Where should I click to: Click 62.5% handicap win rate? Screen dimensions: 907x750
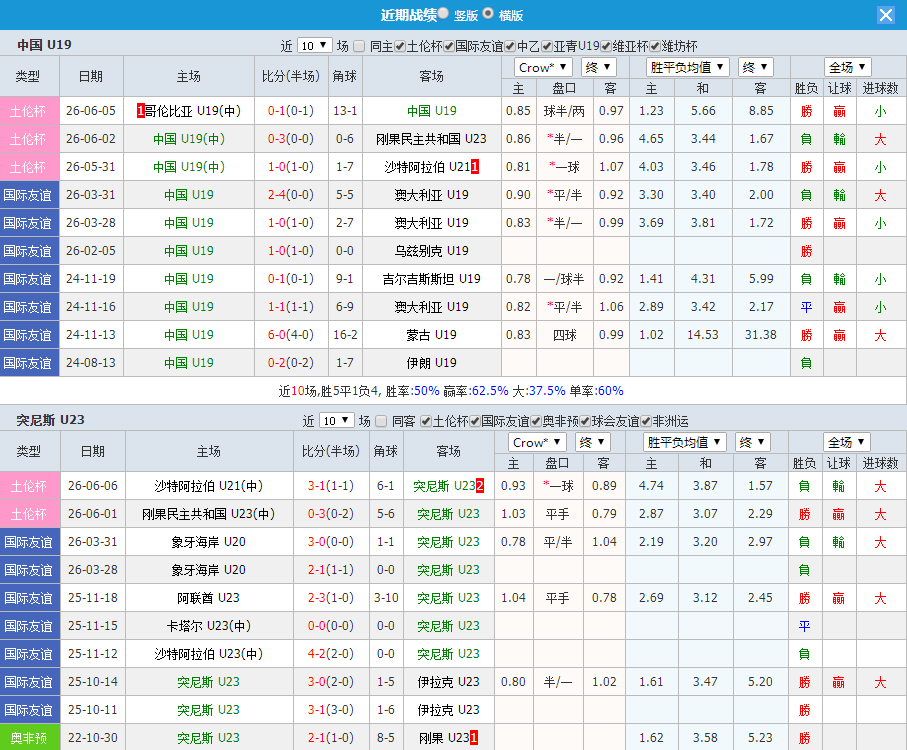pyautogui.click(x=489, y=391)
